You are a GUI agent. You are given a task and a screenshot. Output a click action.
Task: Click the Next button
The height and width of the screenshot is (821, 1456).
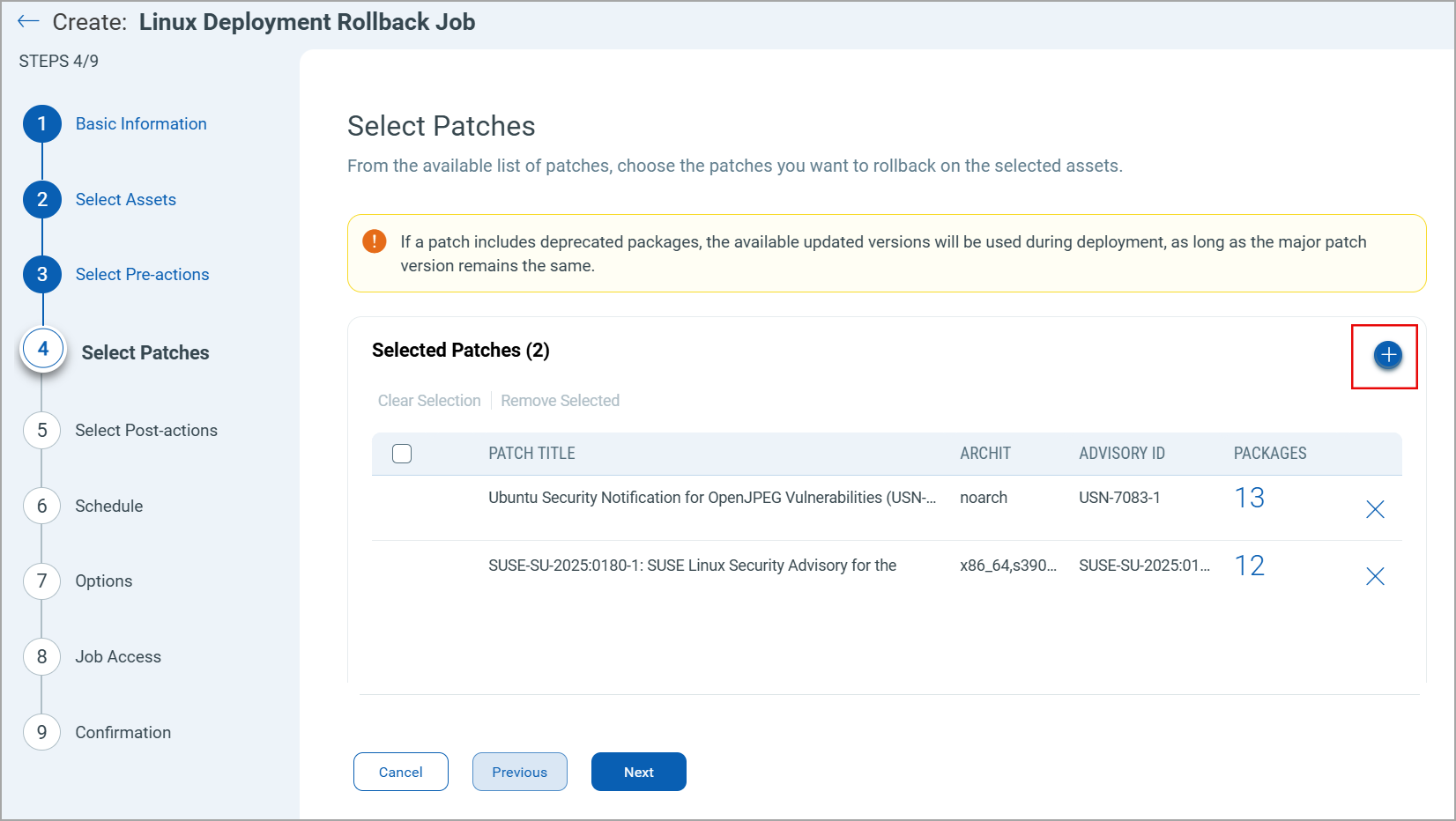click(638, 772)
